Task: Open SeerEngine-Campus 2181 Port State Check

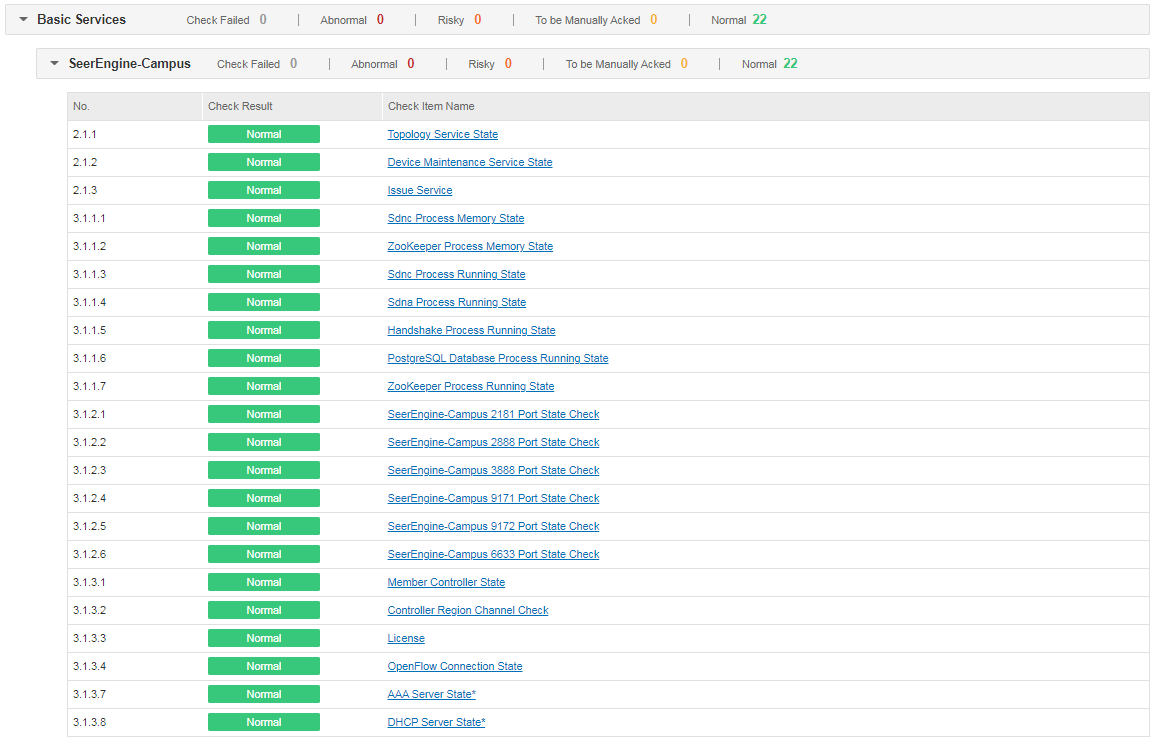Action: click(493, 414)
